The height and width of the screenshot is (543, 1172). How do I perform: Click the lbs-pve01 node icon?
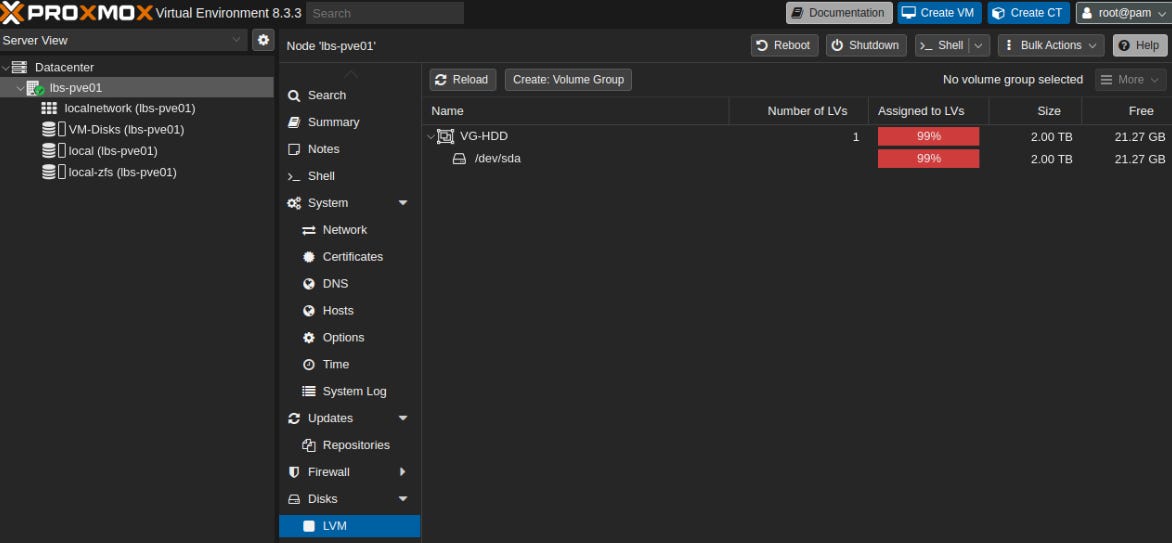35,88
